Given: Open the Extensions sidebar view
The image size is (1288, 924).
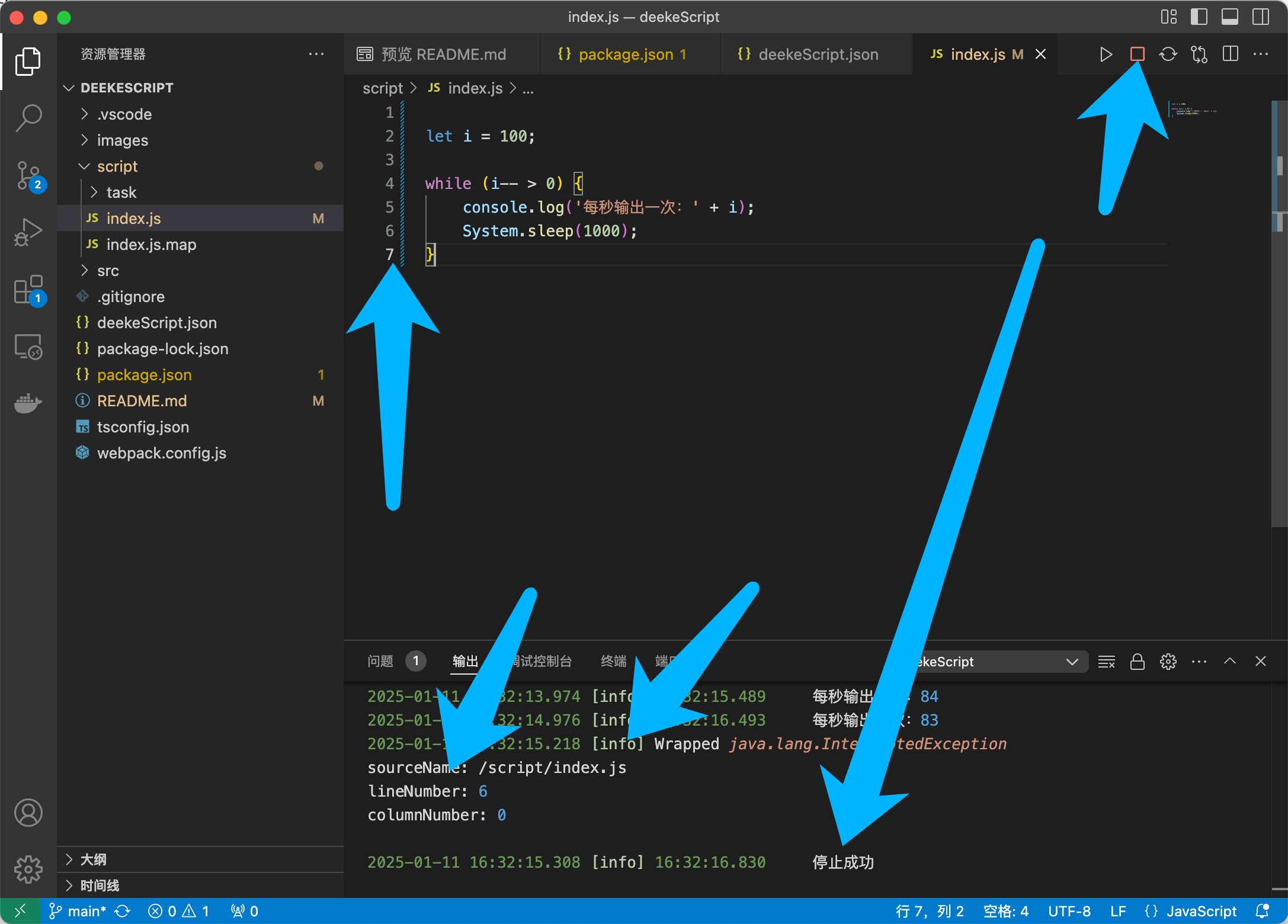Looking at the screenshot, I should [x=28, y=290].
